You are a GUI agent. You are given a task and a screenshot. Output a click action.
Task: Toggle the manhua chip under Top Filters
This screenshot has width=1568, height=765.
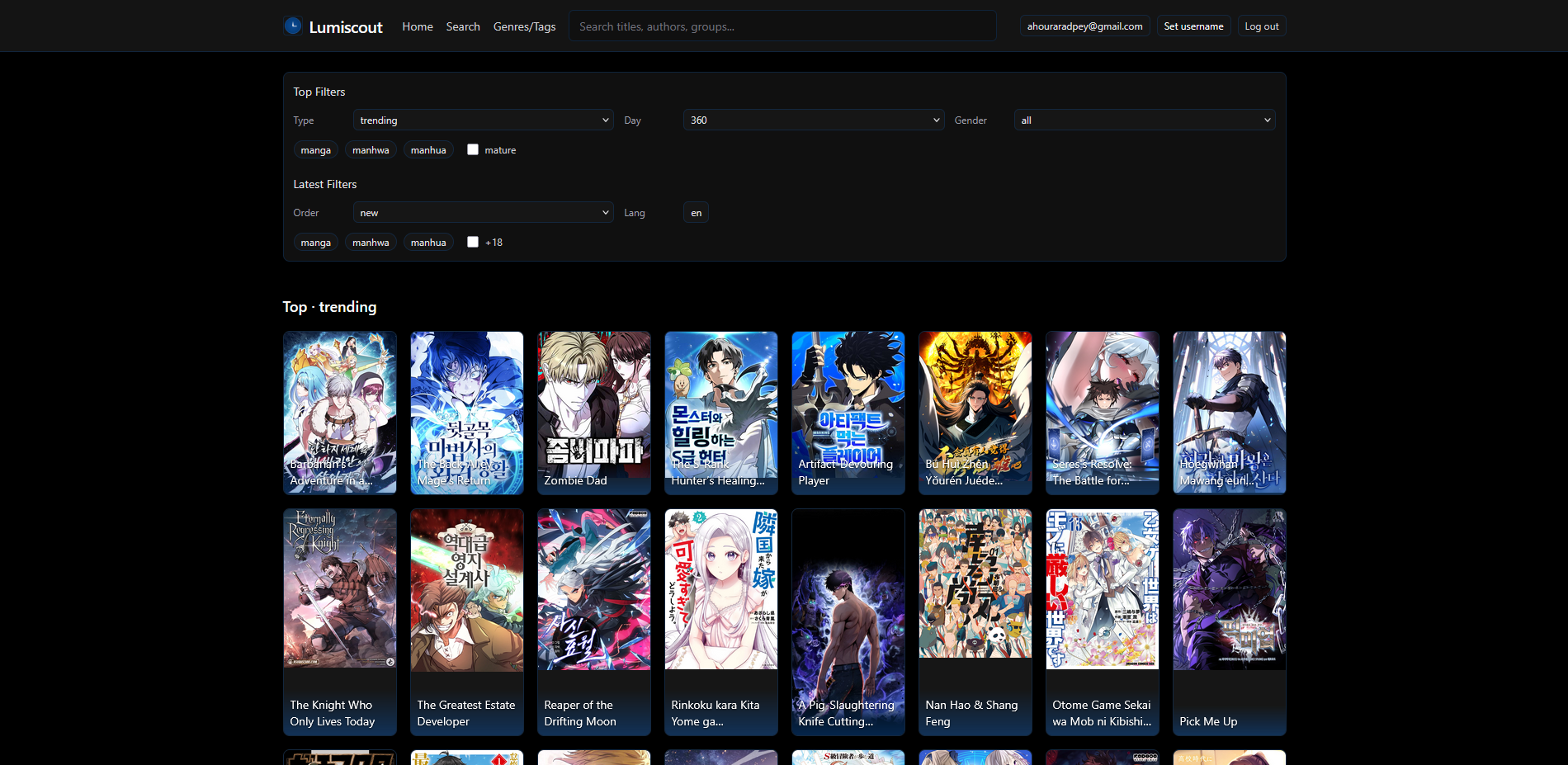428,150
